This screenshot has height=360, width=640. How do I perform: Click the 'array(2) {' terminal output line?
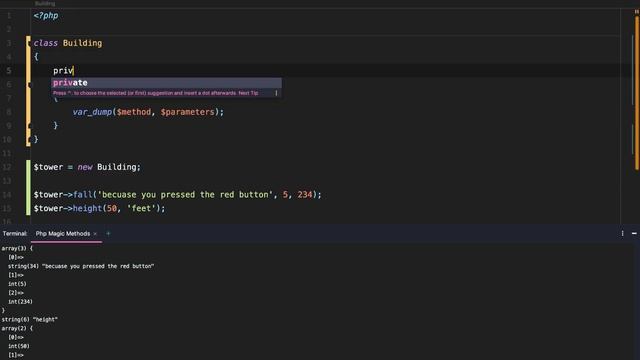(x=17, y=328)
